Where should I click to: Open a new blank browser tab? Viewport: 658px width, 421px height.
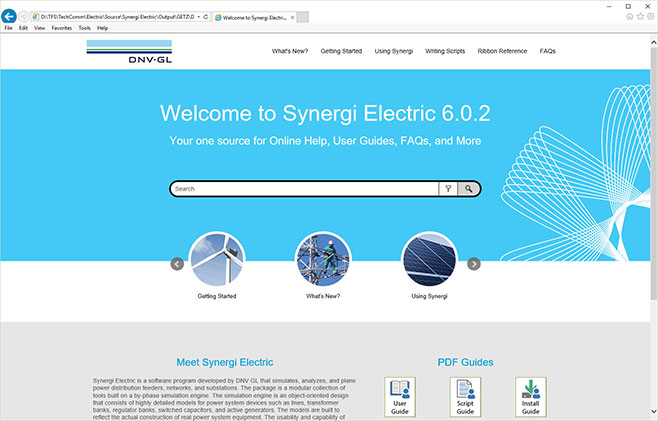[303, 17]
